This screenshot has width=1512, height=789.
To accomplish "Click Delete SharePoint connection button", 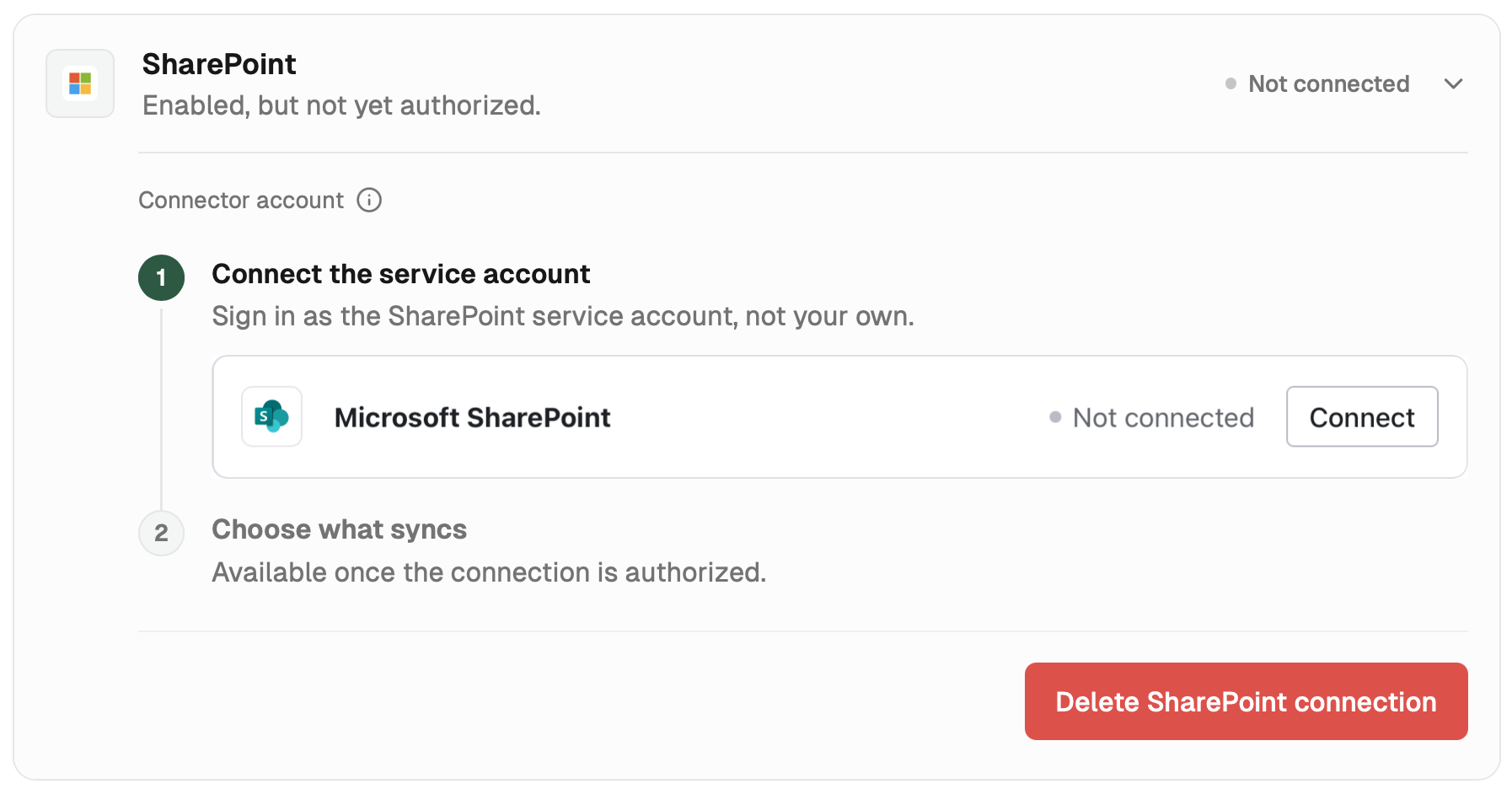I will (1246, 701).
